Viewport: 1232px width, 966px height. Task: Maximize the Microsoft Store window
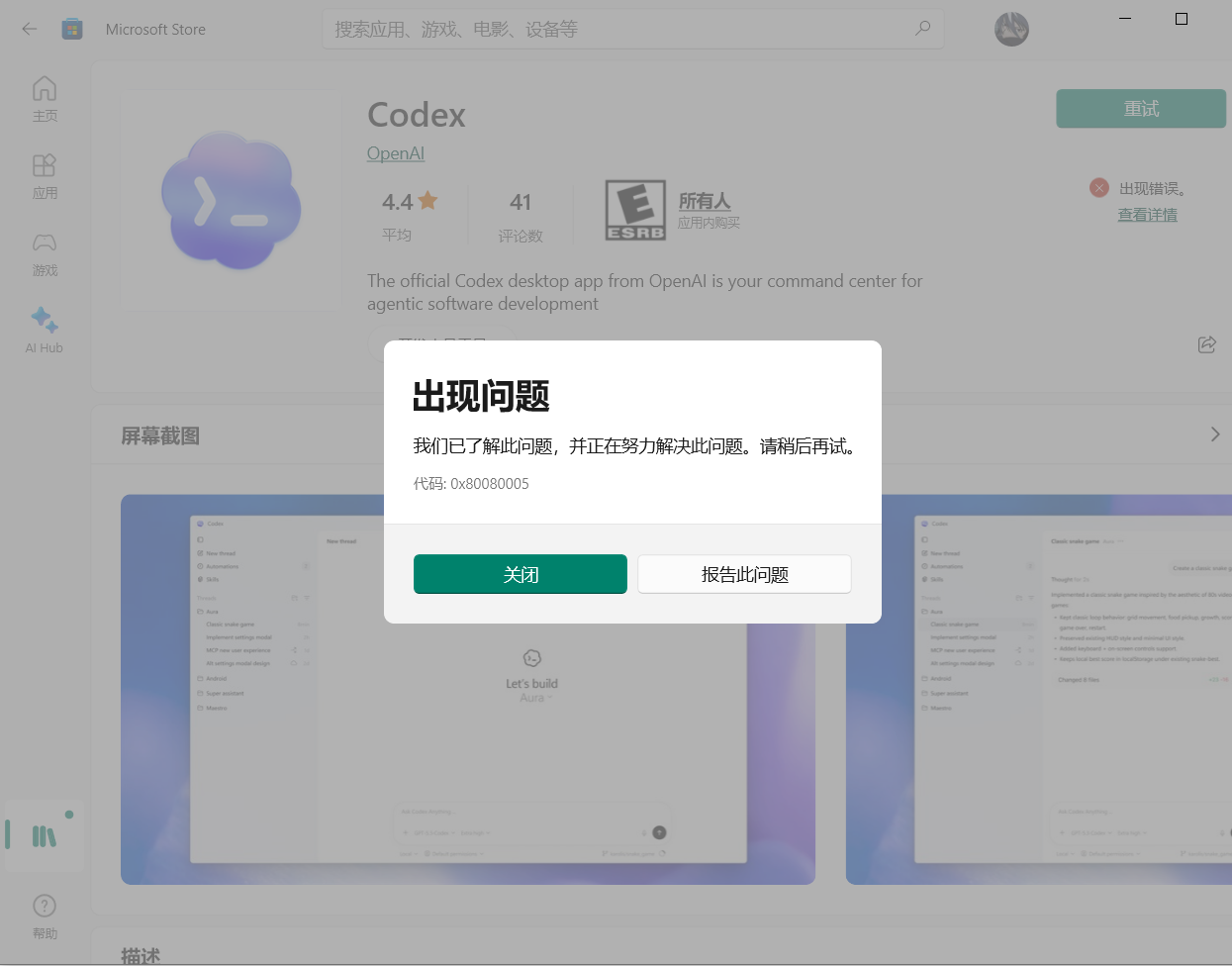[x=1181, y=19]
